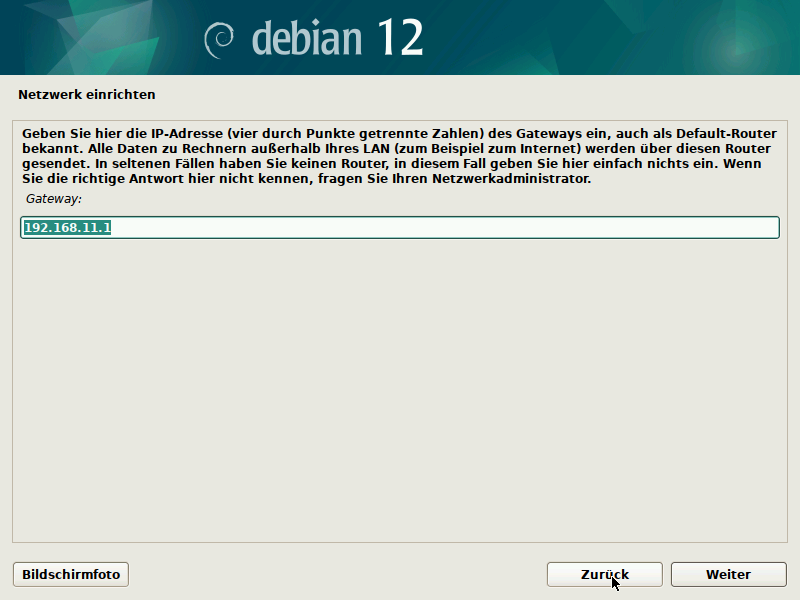Click the highlighted 192.168.11.1 text
The width and height of the screenshot is (800, 600).
point(67,228)
